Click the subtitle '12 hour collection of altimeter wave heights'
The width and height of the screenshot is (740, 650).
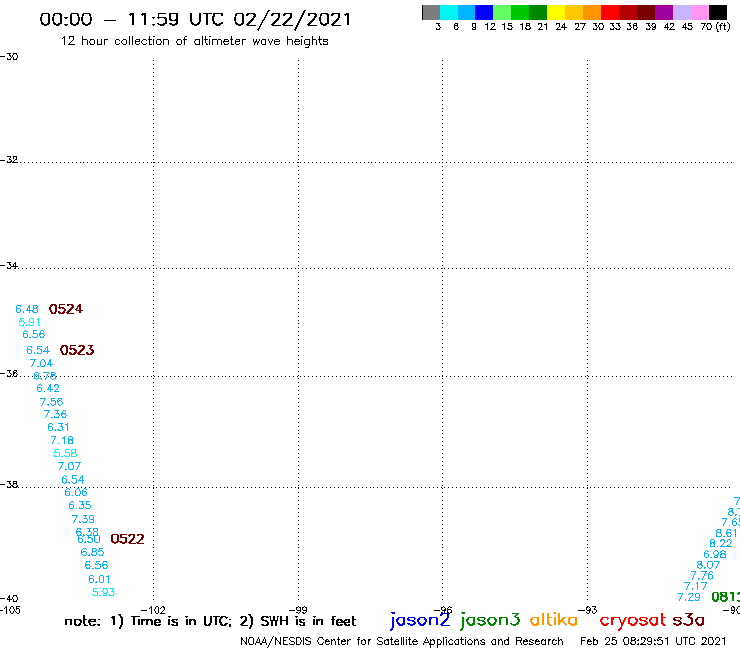pos(194,41)
